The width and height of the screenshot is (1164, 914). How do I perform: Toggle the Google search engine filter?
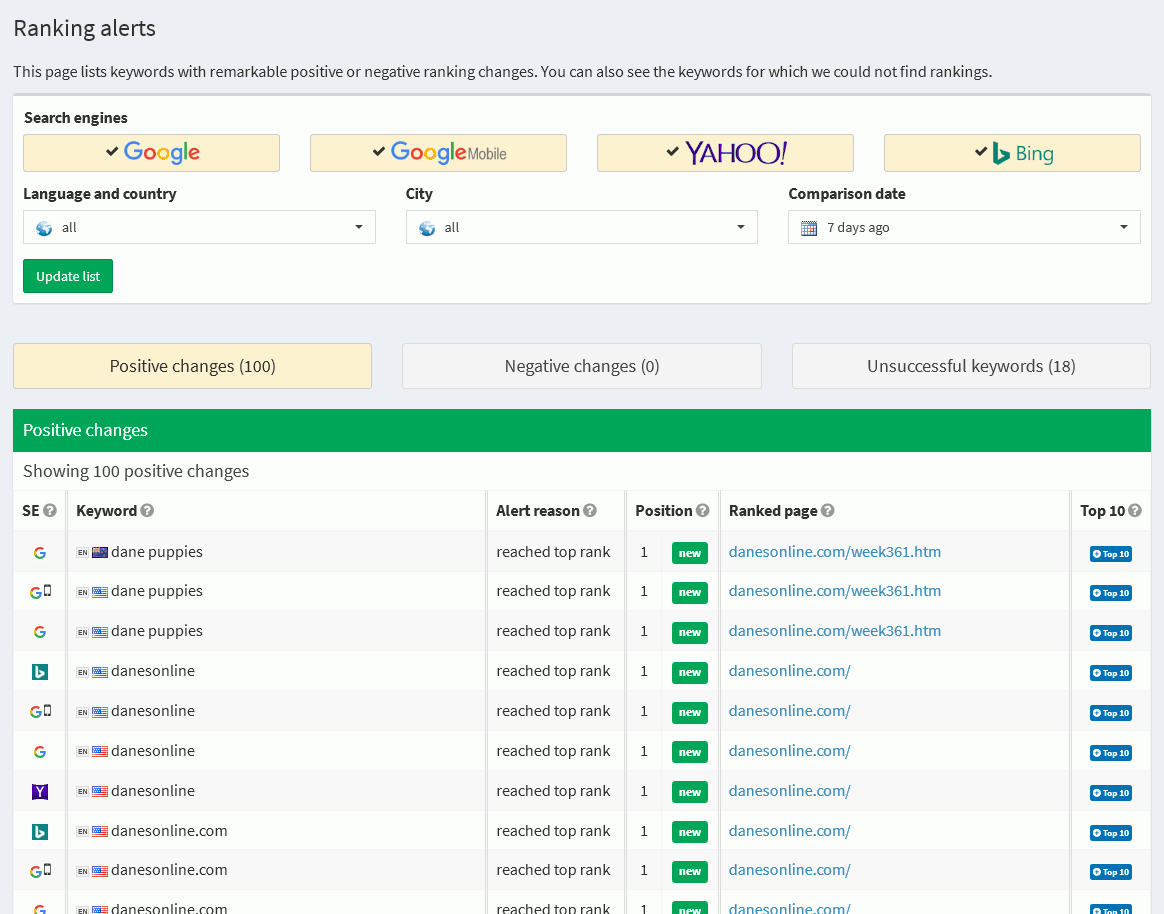151,153
